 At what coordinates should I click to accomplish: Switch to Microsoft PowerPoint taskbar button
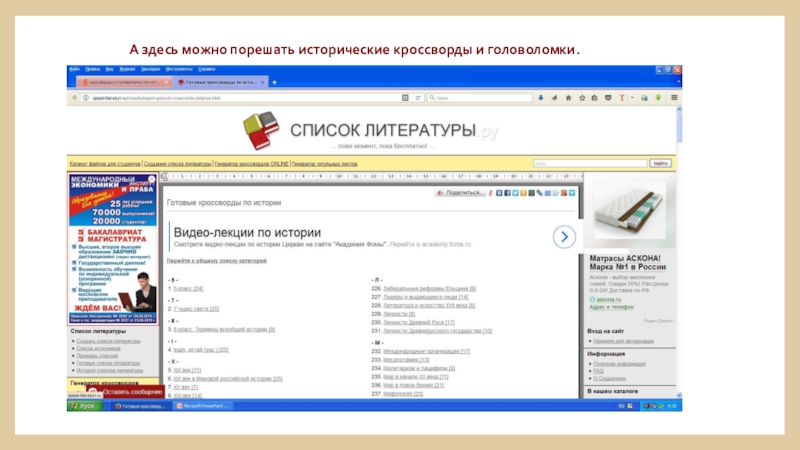click(x=203, y=406)
